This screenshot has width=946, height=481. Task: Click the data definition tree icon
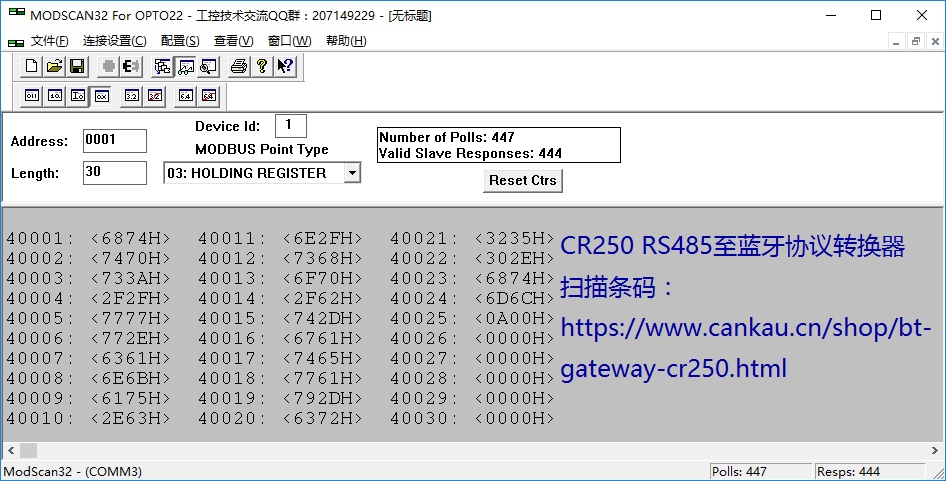coord(162,66)
